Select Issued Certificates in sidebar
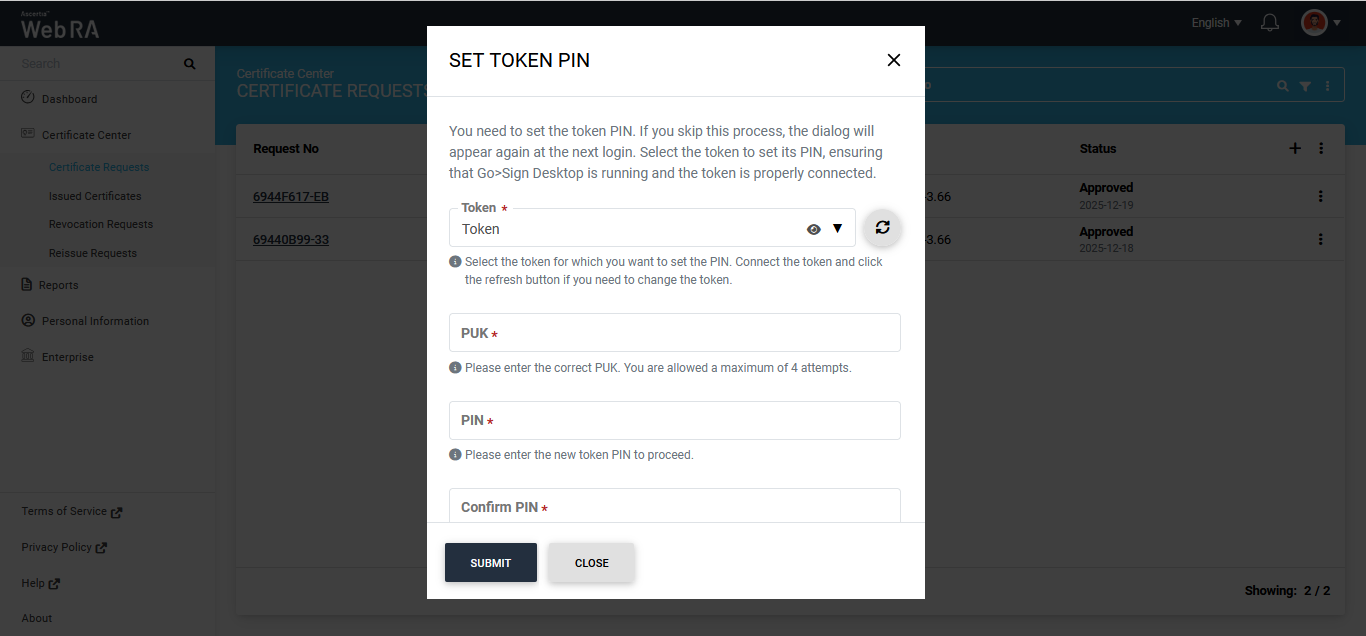The height and width of the screenshot is (636, 1366). [x=95, y=196]
